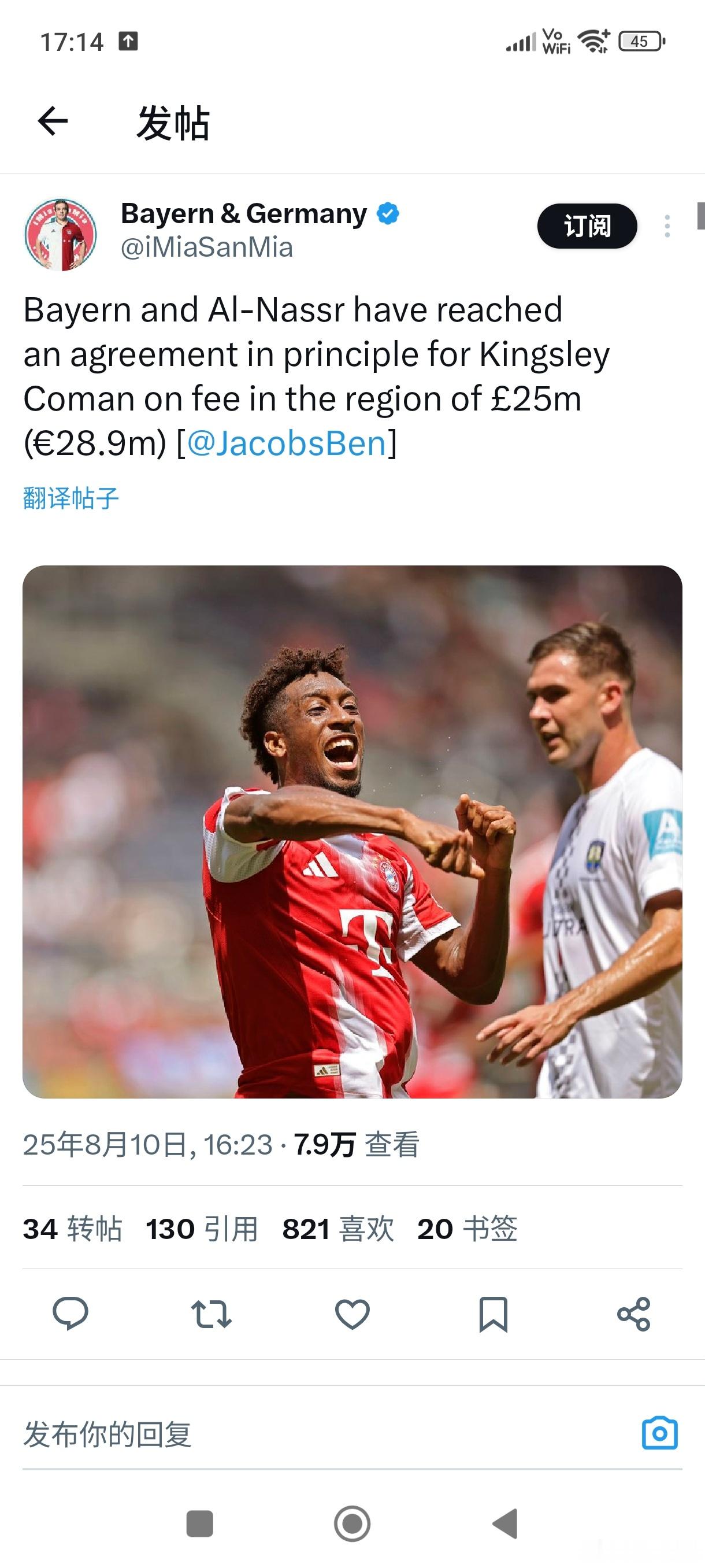This screenshot has width=705, height=1568.
Task: Bookmark the post with bookmark icon
Action: point(493,1314)
